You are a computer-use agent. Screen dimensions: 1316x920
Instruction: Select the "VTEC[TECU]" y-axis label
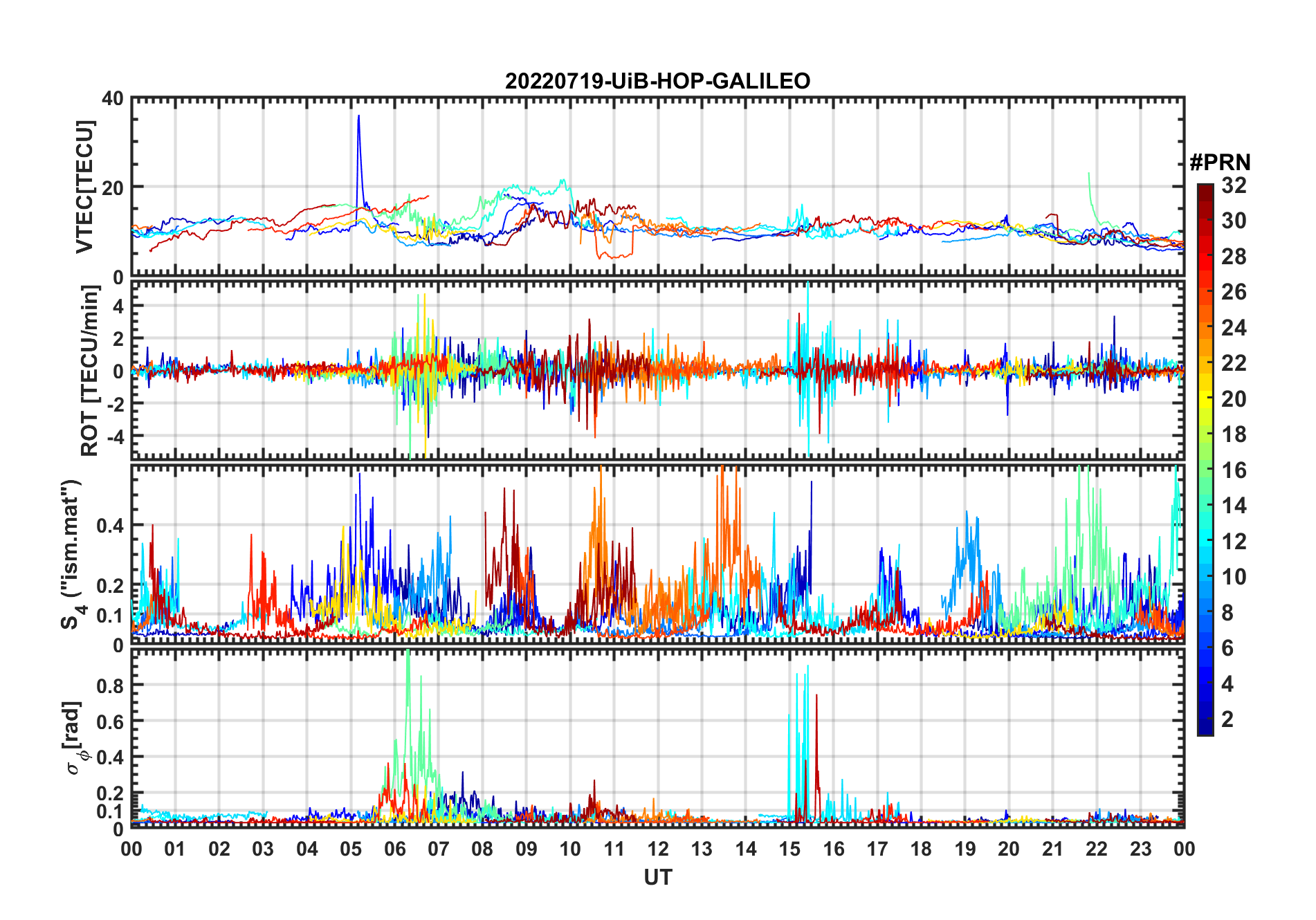tap(85, 187)
